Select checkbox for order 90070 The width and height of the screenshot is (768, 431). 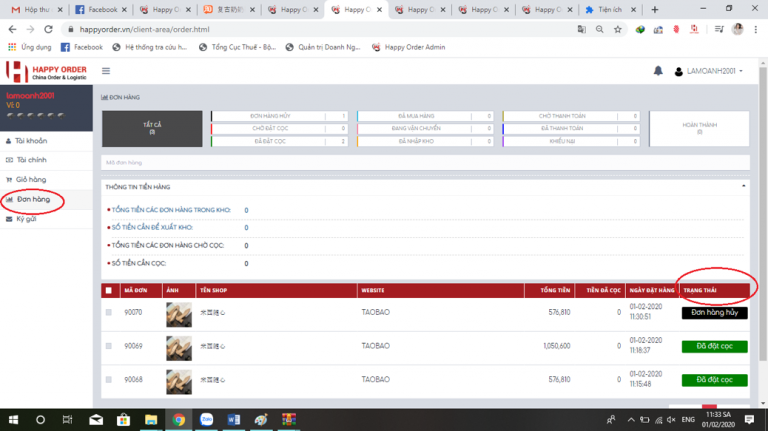pos(108,313)
